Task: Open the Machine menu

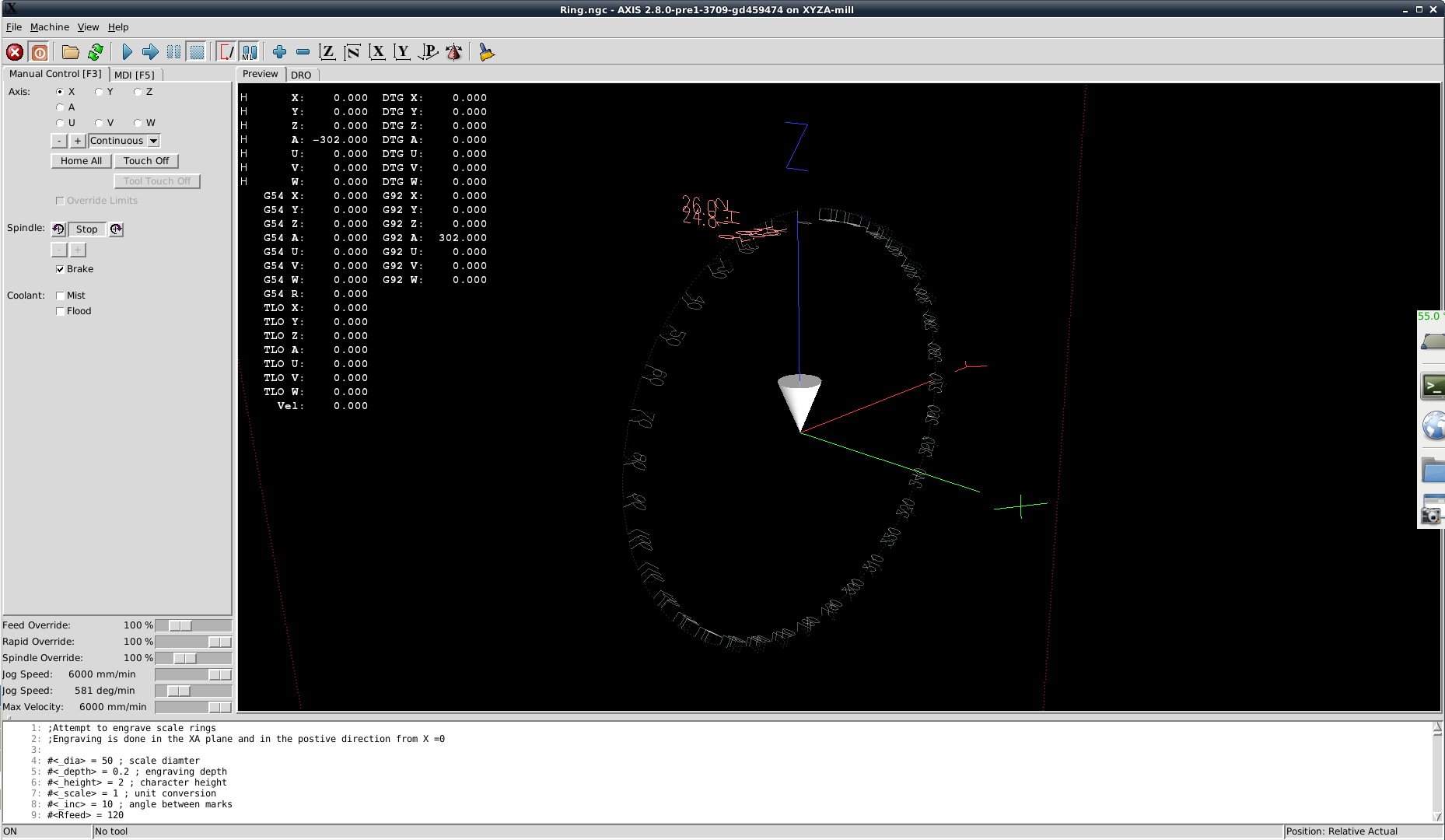Action: click(x=50, y=27)
